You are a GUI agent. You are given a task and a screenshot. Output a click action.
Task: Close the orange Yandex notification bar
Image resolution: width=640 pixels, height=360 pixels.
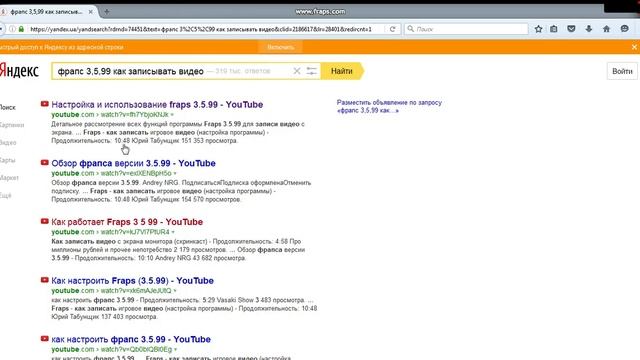(634, 47)
